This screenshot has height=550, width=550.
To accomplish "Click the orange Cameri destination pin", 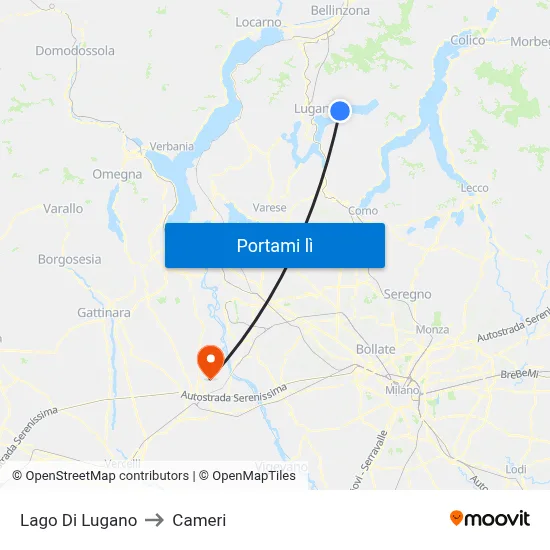I will (x=211, y=362).
